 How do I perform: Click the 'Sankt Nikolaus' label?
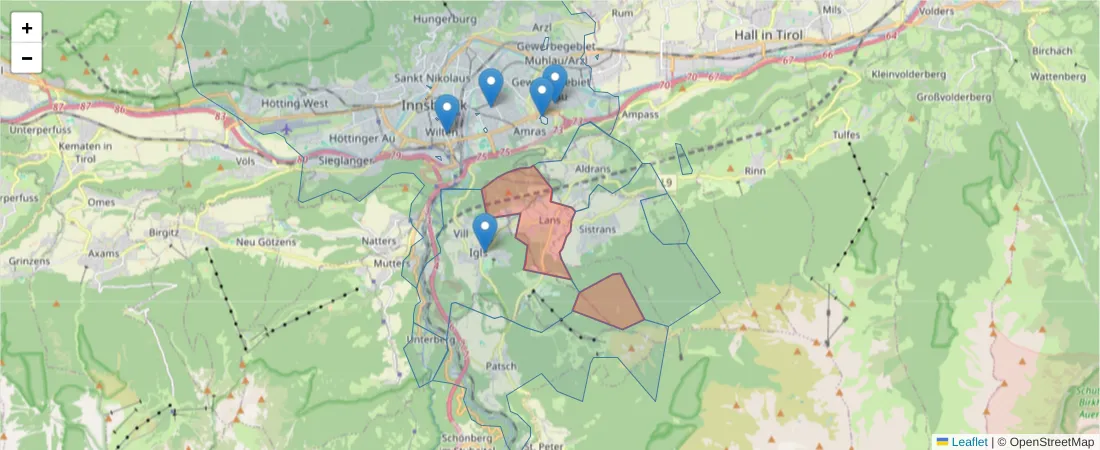(x=433, y=79)
